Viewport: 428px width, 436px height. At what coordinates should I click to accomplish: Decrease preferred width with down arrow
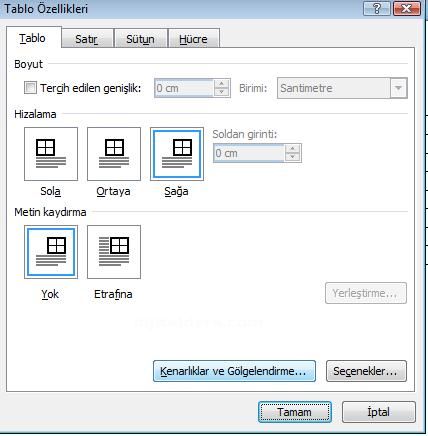222,92
